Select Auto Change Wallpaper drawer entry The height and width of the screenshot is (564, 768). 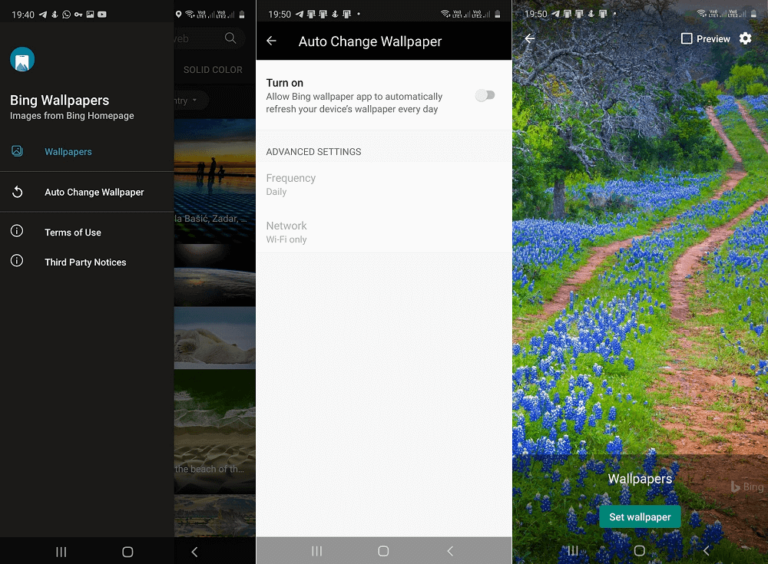tap(87, 192)
